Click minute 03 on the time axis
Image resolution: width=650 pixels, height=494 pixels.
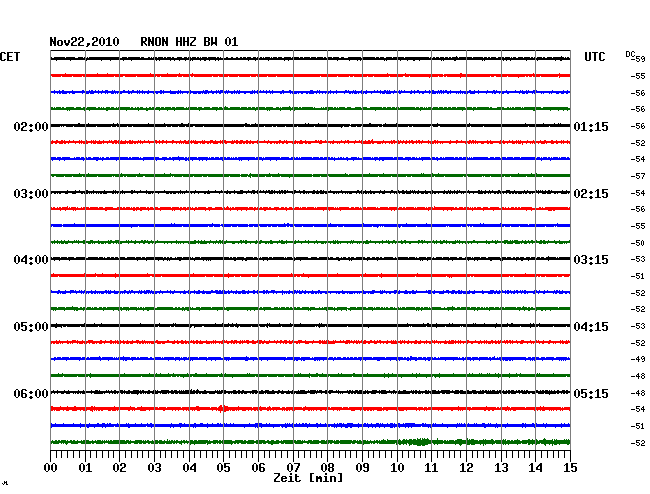tap(154, 467)
